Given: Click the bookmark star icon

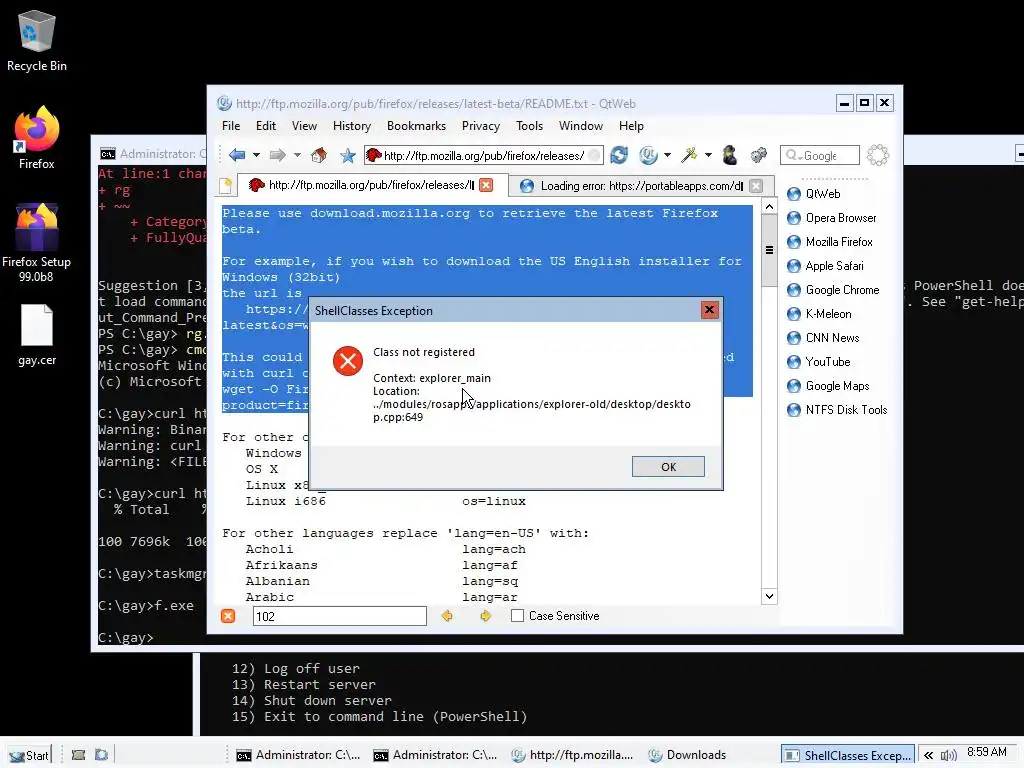Looking at the screenshot, I should pyautogui.click(x=347, y=155).
